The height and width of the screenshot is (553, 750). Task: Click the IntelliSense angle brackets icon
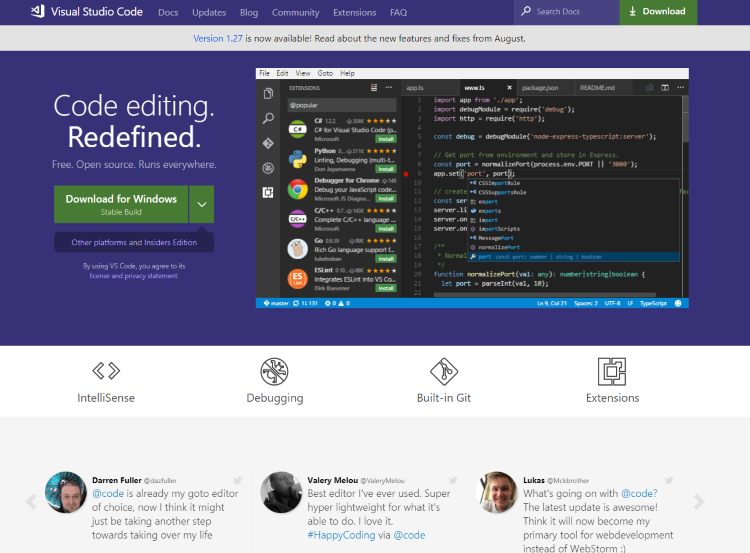(x=106, y=371)
